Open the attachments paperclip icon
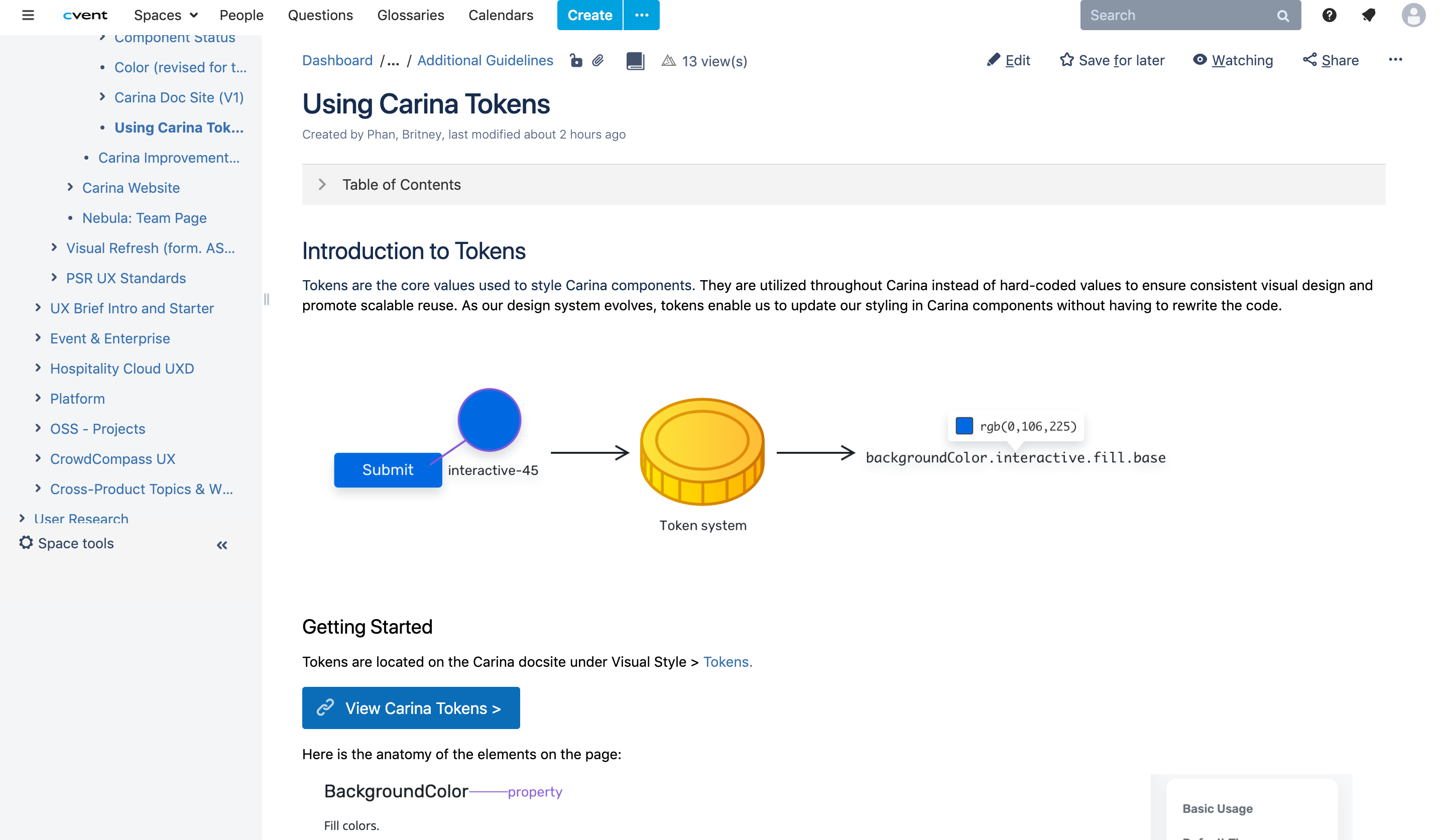The image size is (1446, 840). (x=598, y=60)
